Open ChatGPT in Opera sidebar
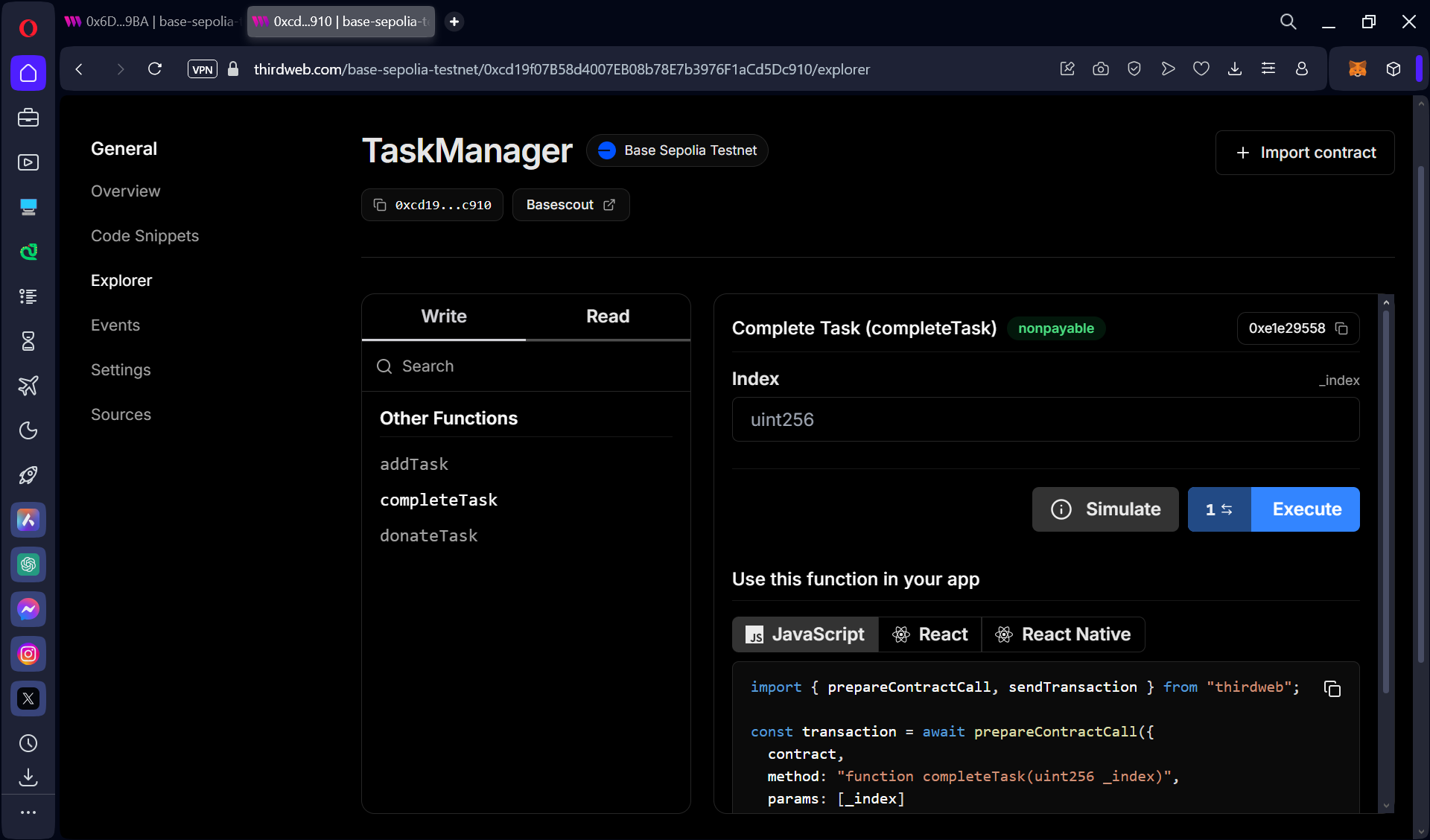Image resolution: width=1430 pixels, height=840 pixels. point(28,564)
